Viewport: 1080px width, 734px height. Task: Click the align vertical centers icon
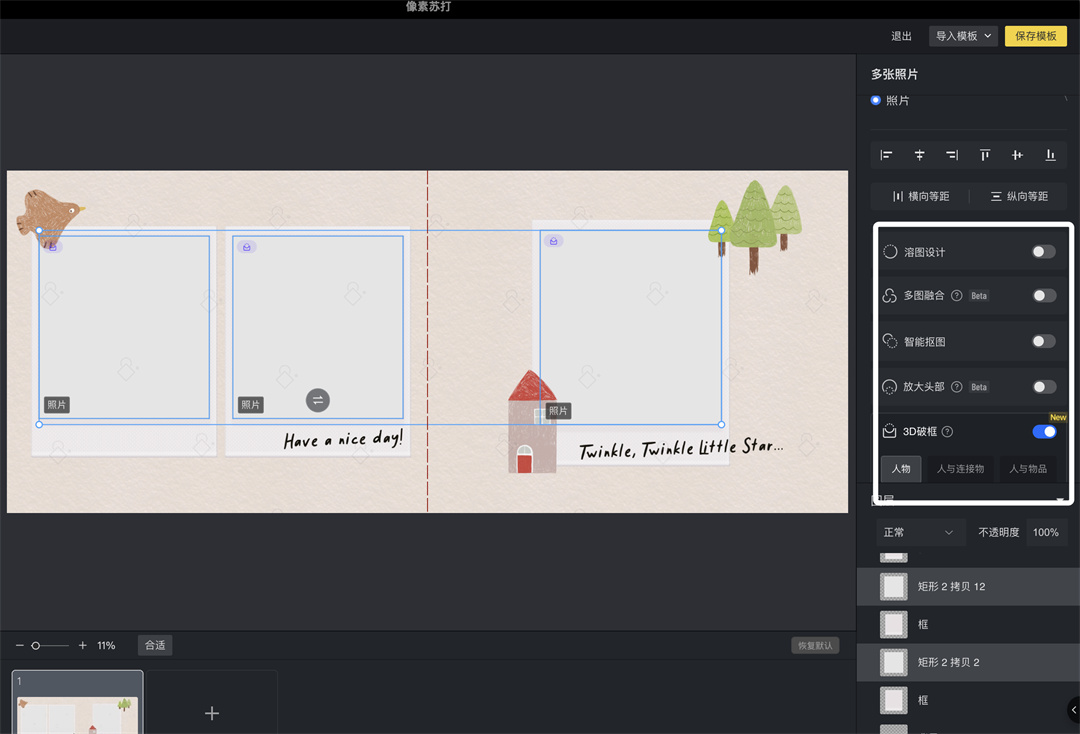tap(1017, 155)
